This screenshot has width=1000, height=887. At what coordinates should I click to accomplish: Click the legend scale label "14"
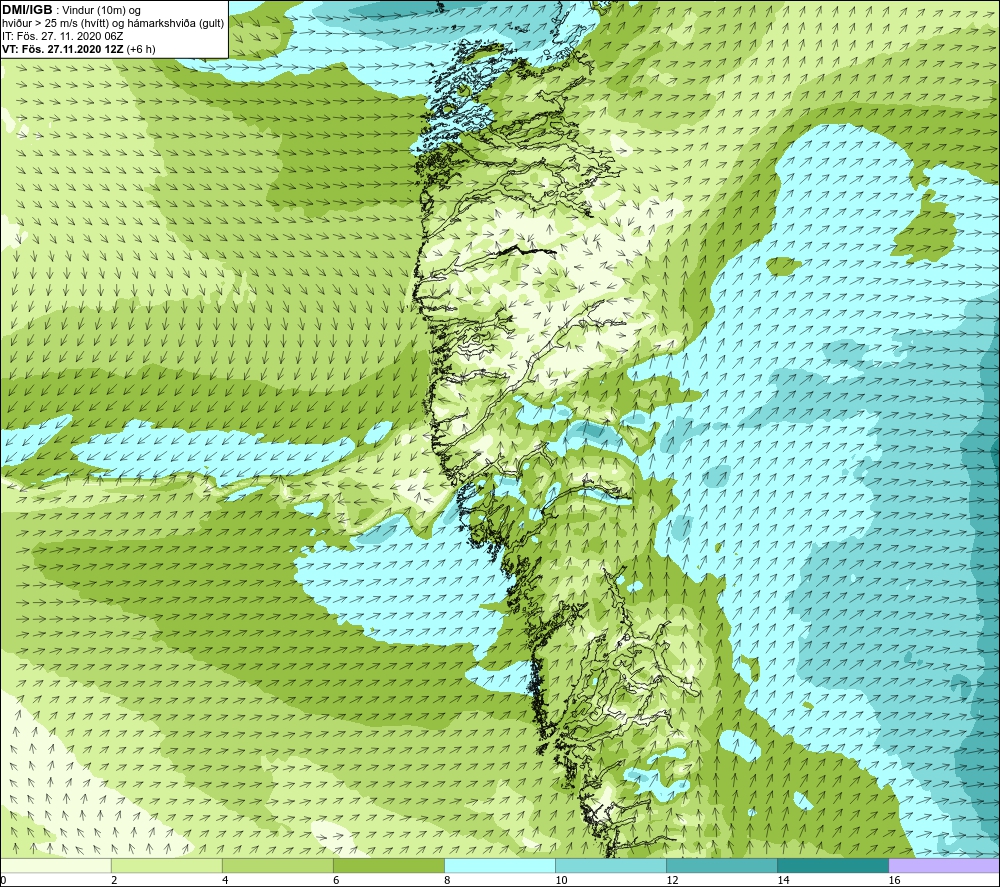pos(783,880)
